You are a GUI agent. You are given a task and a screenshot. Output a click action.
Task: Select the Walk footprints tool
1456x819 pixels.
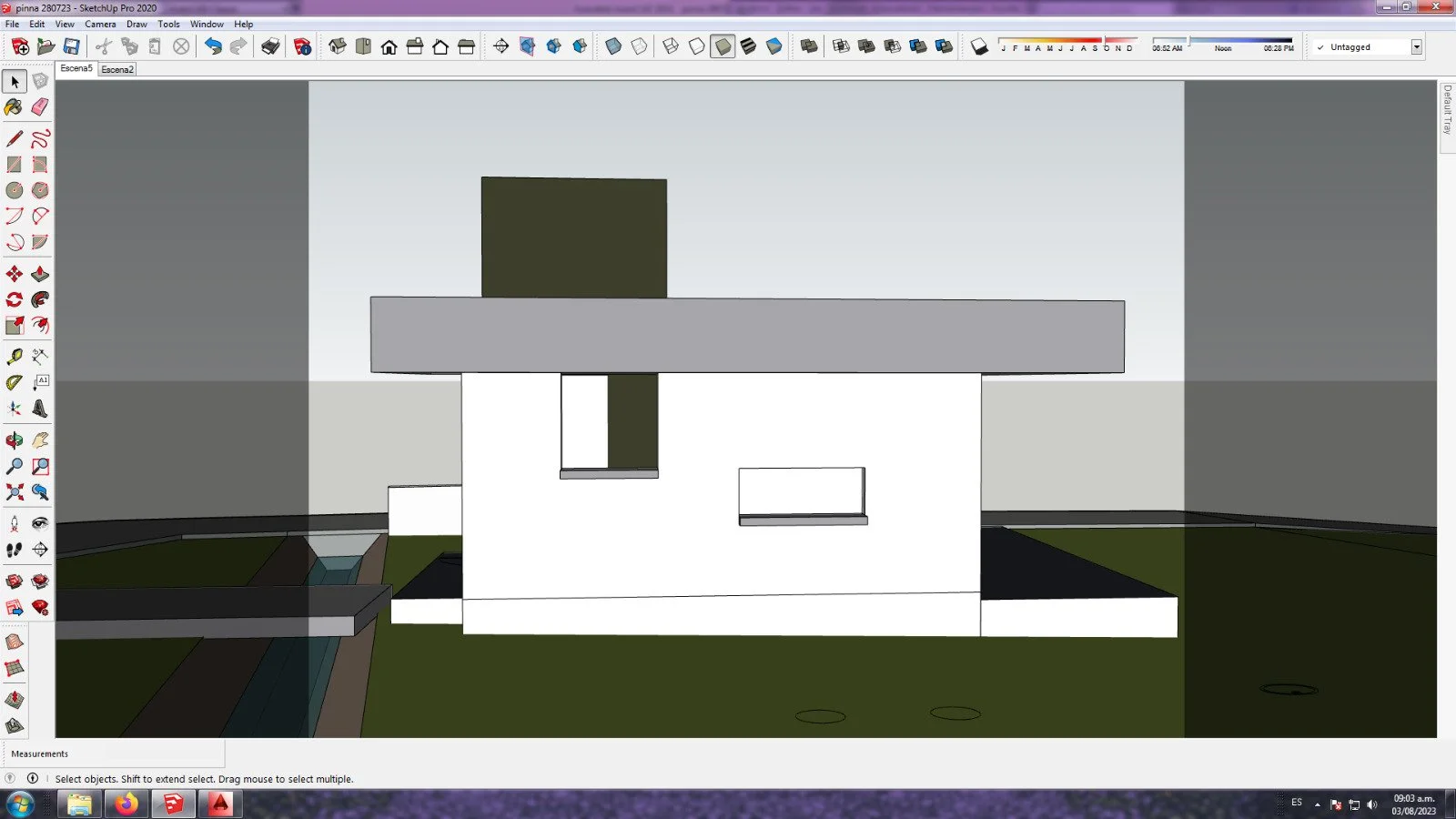click(15, 550)
